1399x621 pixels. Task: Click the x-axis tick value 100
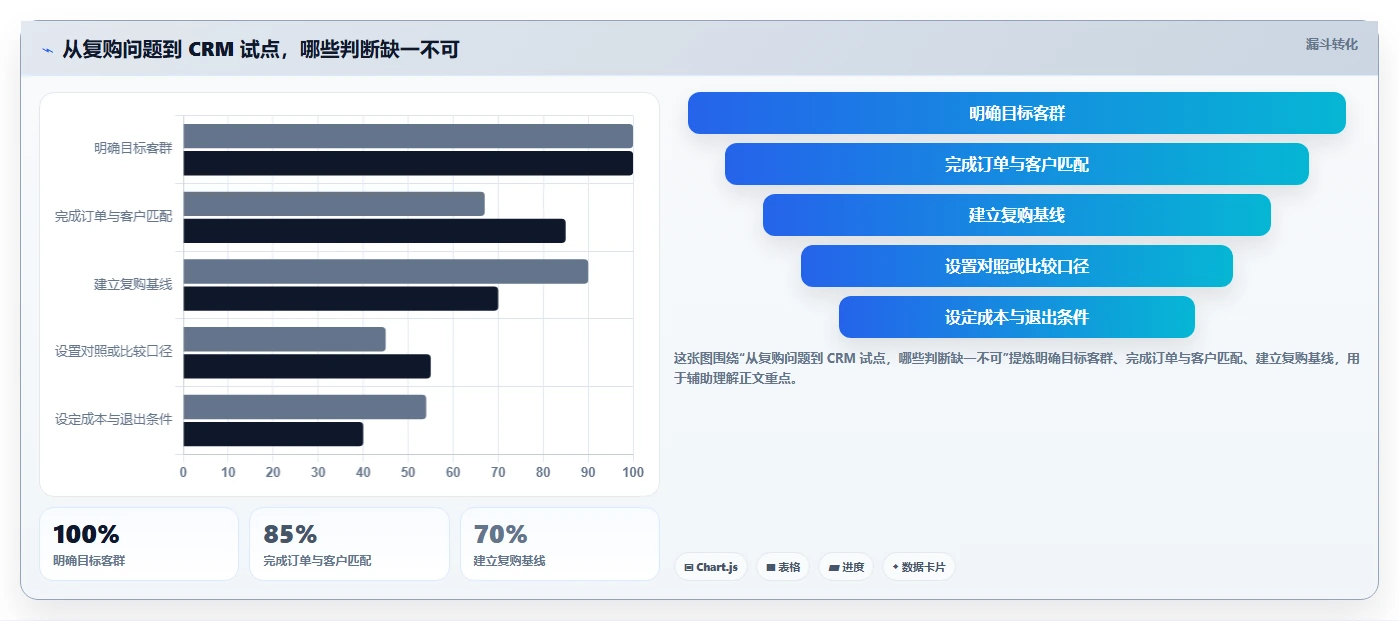pos(633,473)
